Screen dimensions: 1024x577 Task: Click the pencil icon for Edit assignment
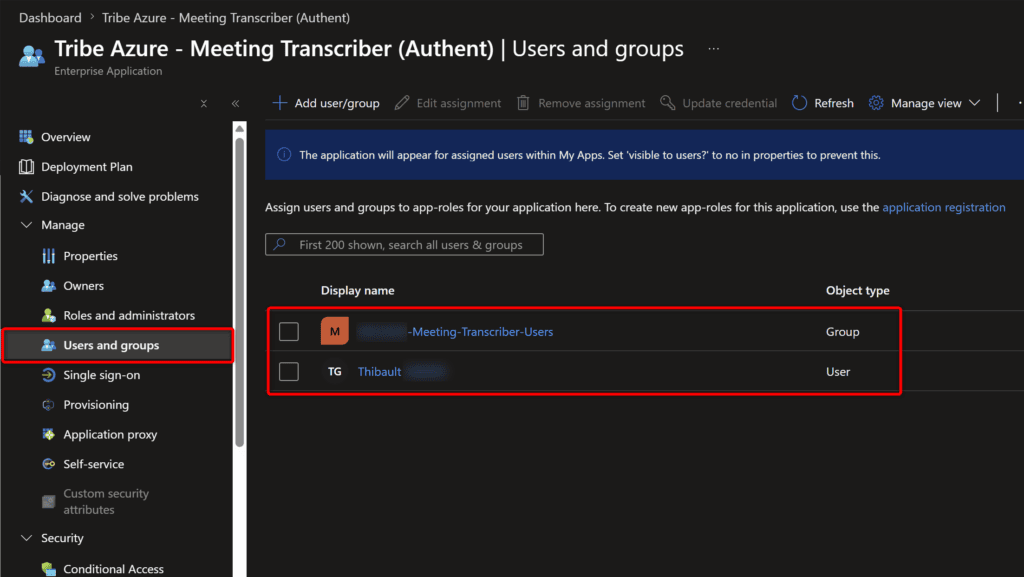click(402, 103)
